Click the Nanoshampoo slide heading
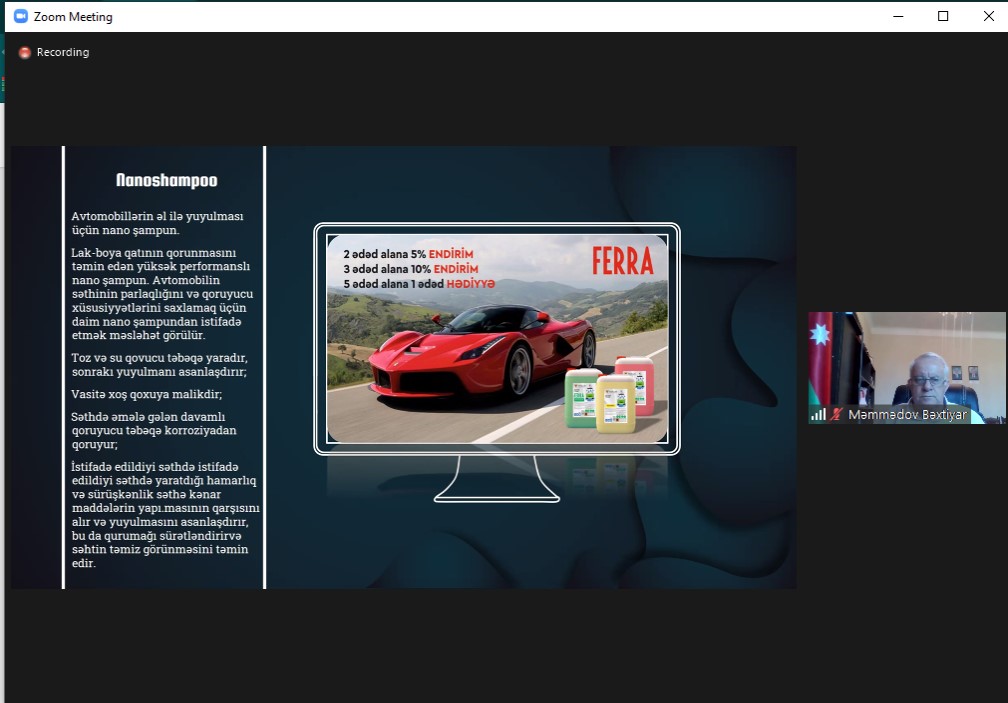Viewport: 1008px width, 703px height. (166, 181)
